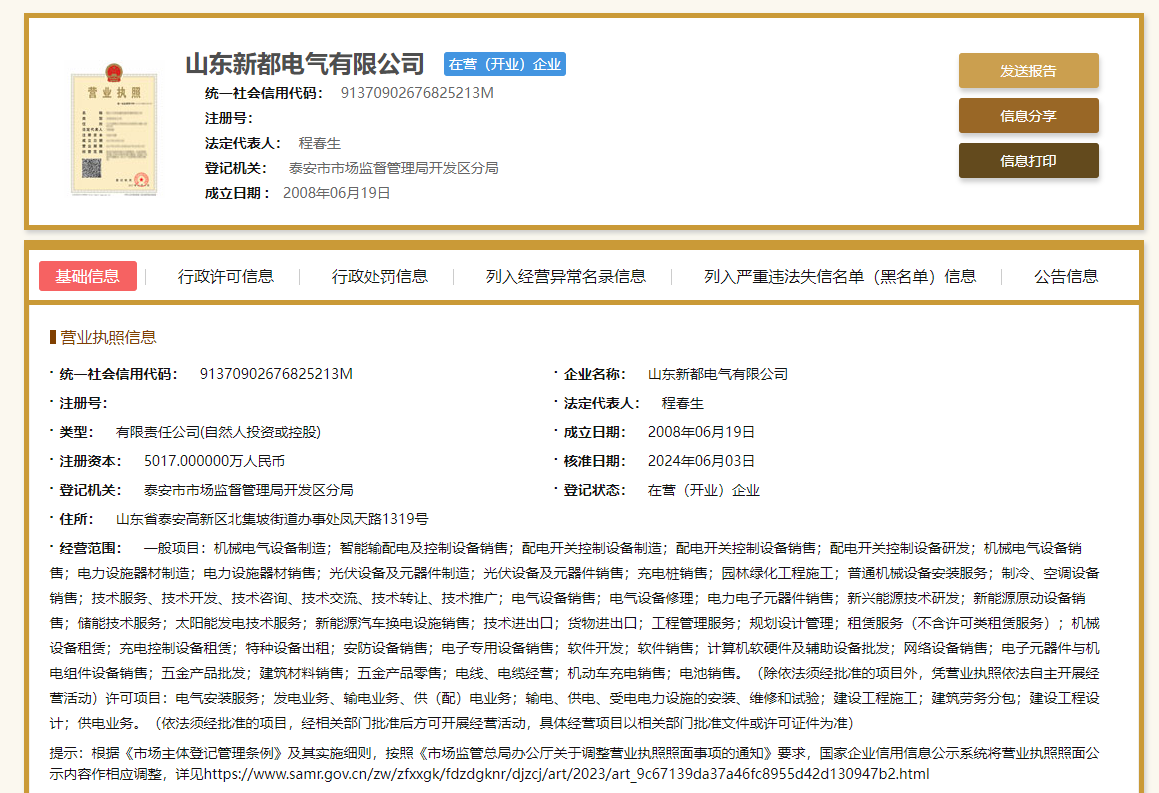Open the samr.gov.cn notice URL
This screenshot has height=793, width=1159.
[566, 774]
